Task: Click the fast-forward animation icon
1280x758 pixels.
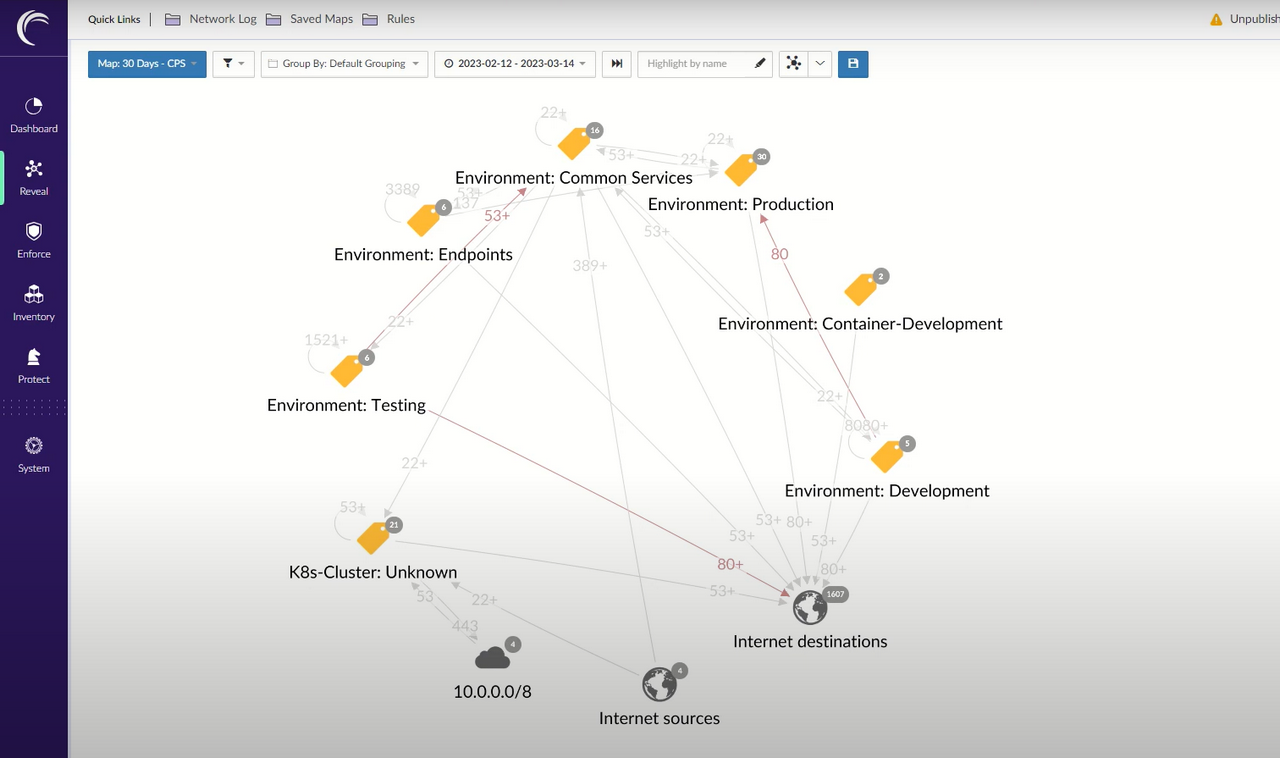Action: click(x=616, y=63)
